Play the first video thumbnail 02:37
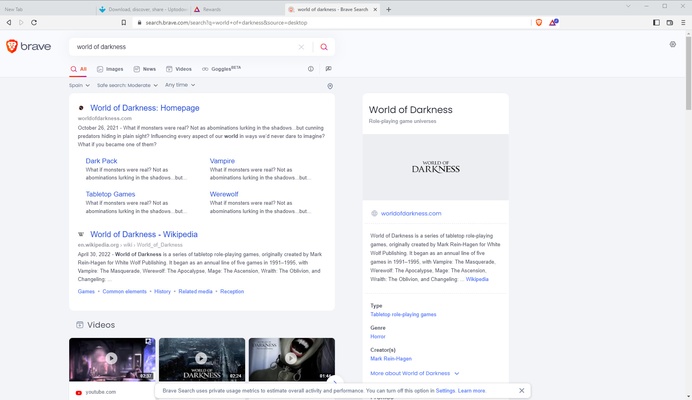The image size is (692, 400). [x=112, y=359]
